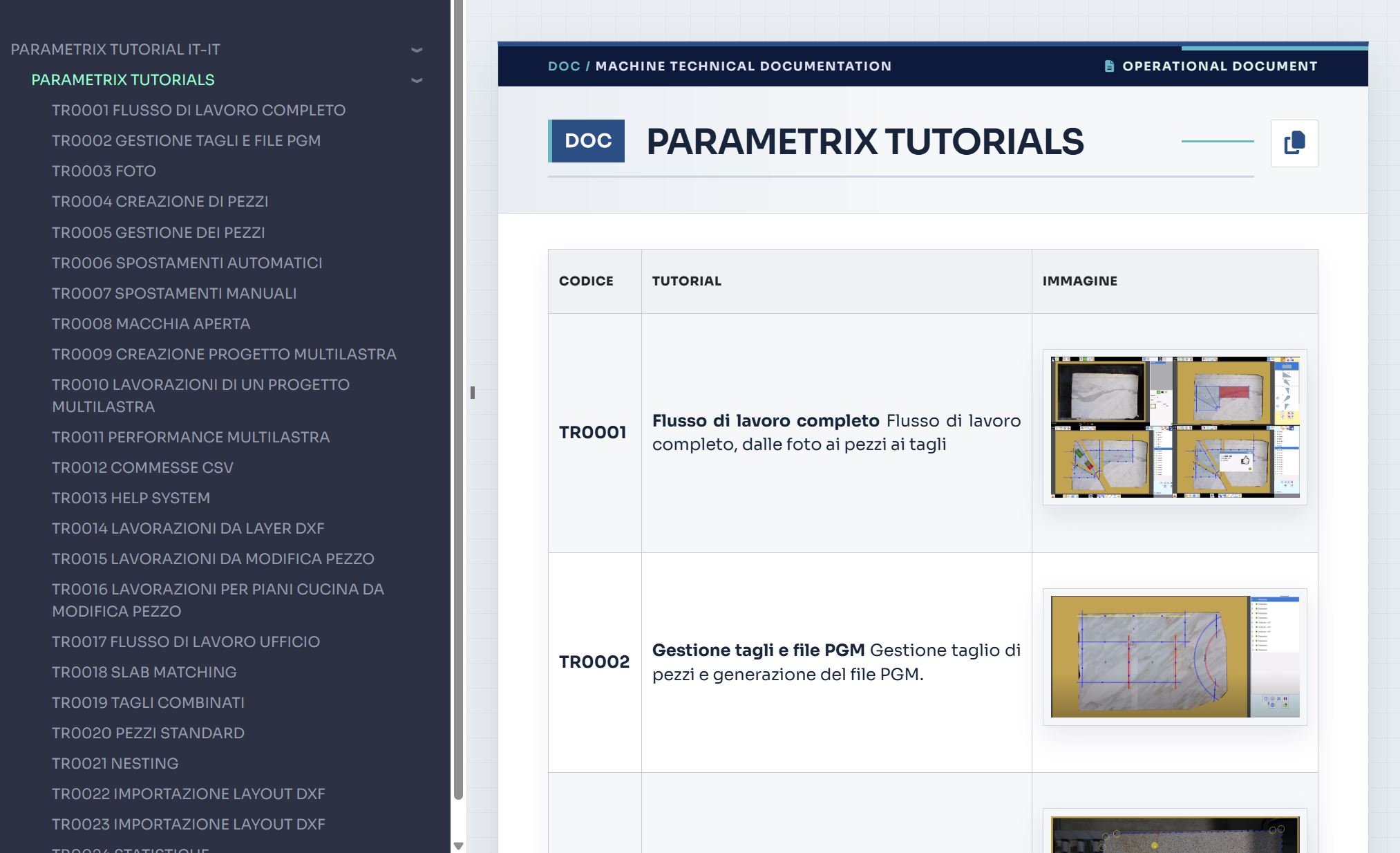Screen dimensions: 1400x853
Task: Open TR0012 Commesse CSV
Action: point(142,467)
